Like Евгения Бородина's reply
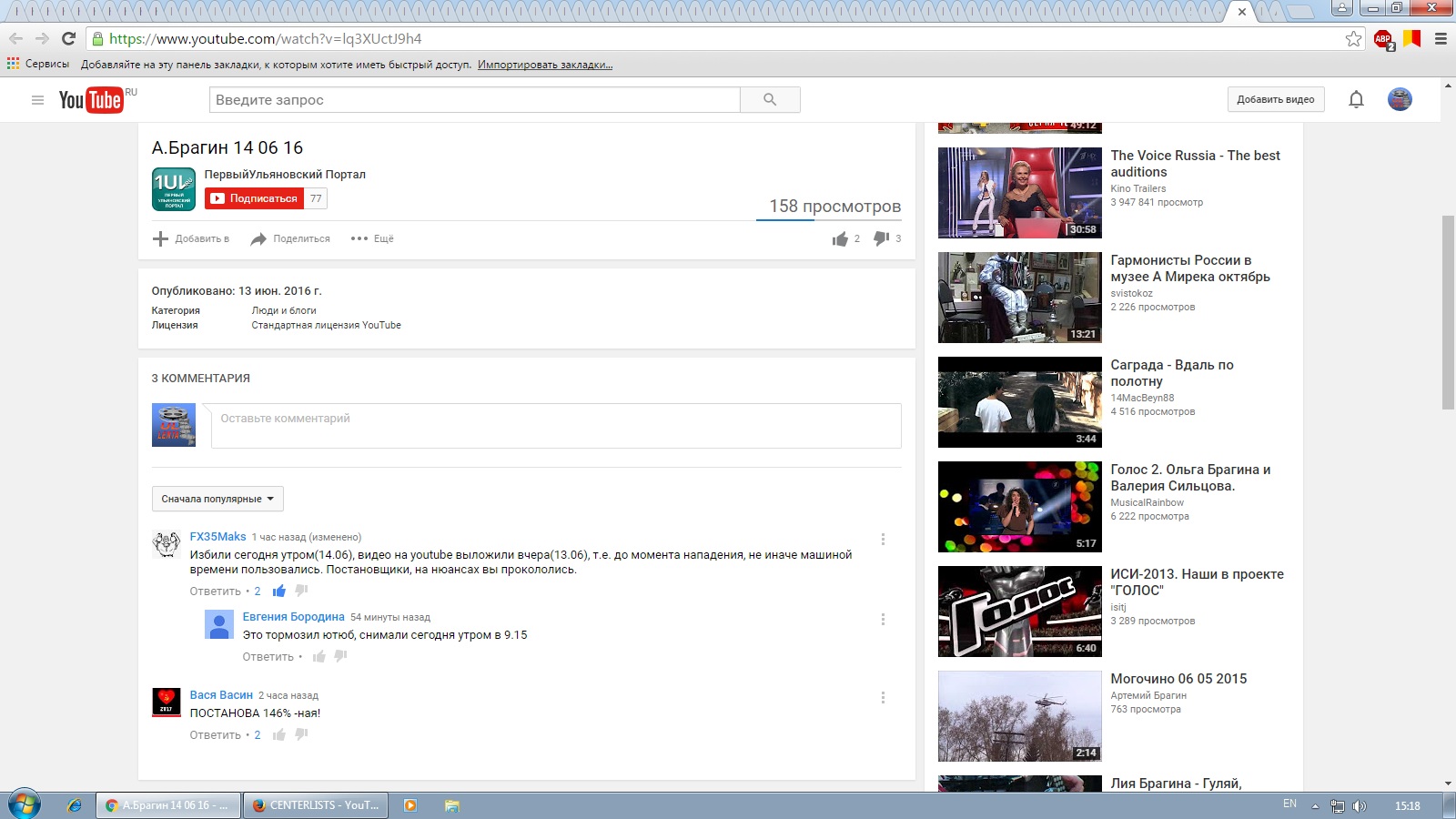The height and width of the screenshot is (819, 1456). [x=319, y=657]
